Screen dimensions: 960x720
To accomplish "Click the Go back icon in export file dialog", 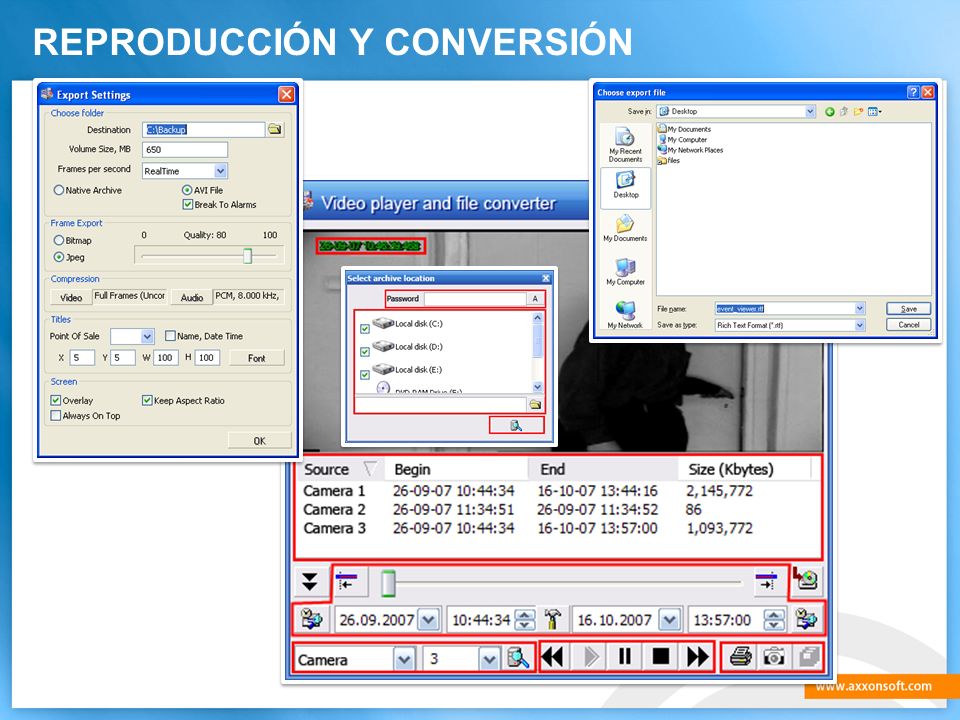I will pyautogui.click(x=830, y=111).
